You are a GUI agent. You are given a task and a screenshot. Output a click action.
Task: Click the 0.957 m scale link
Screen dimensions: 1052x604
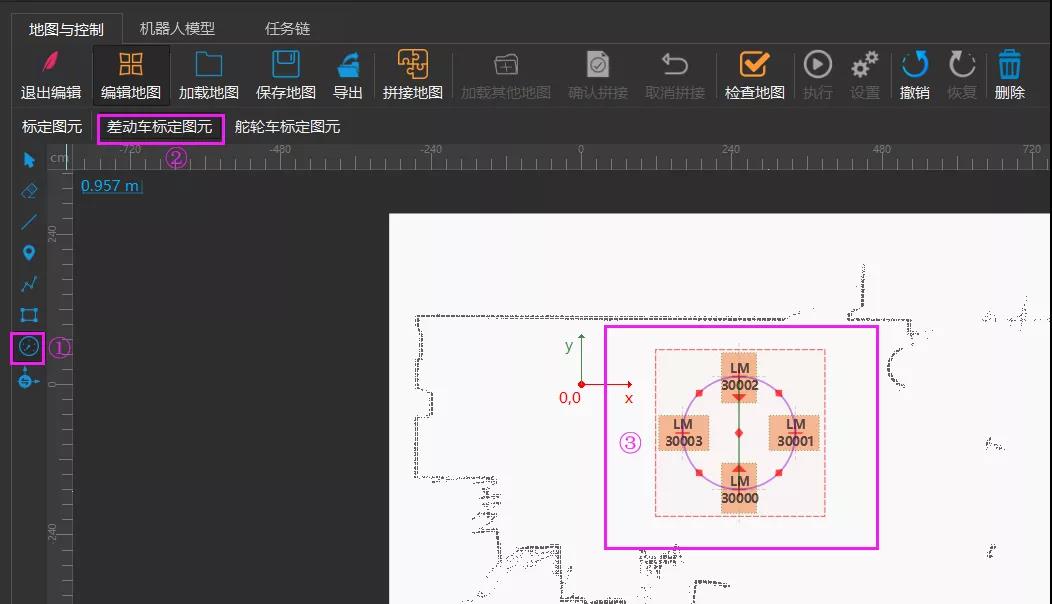click(x=111, y=186)
